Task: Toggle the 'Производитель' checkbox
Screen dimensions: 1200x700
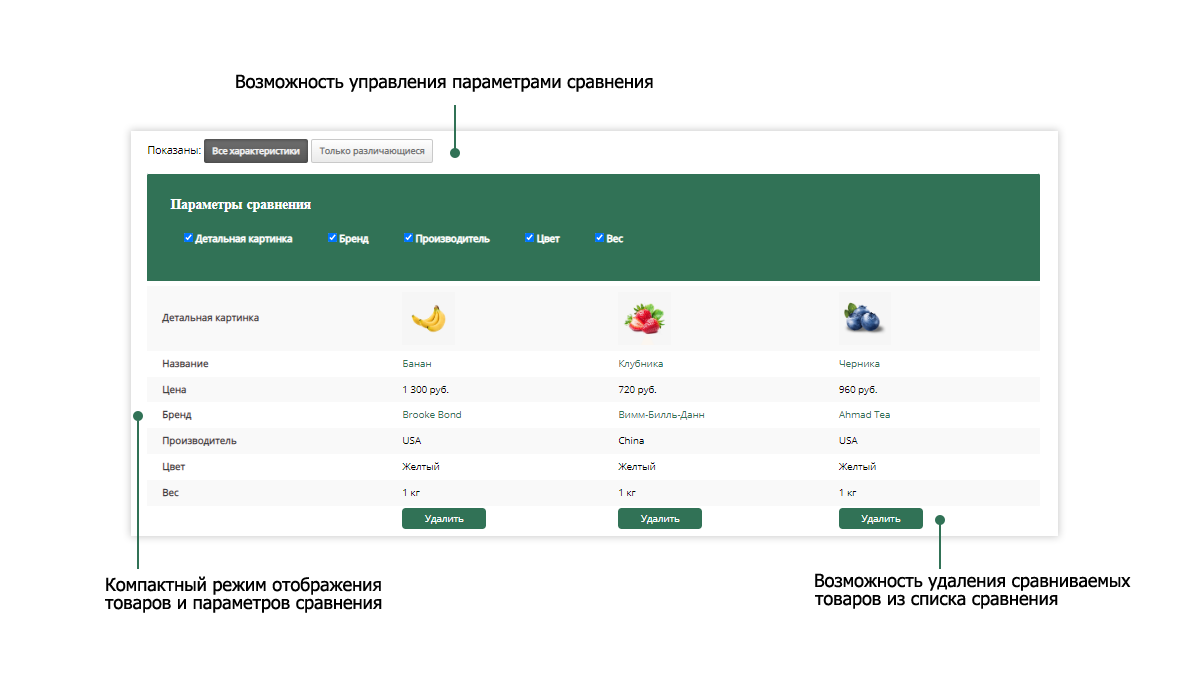Action: [x=408, y=238]
